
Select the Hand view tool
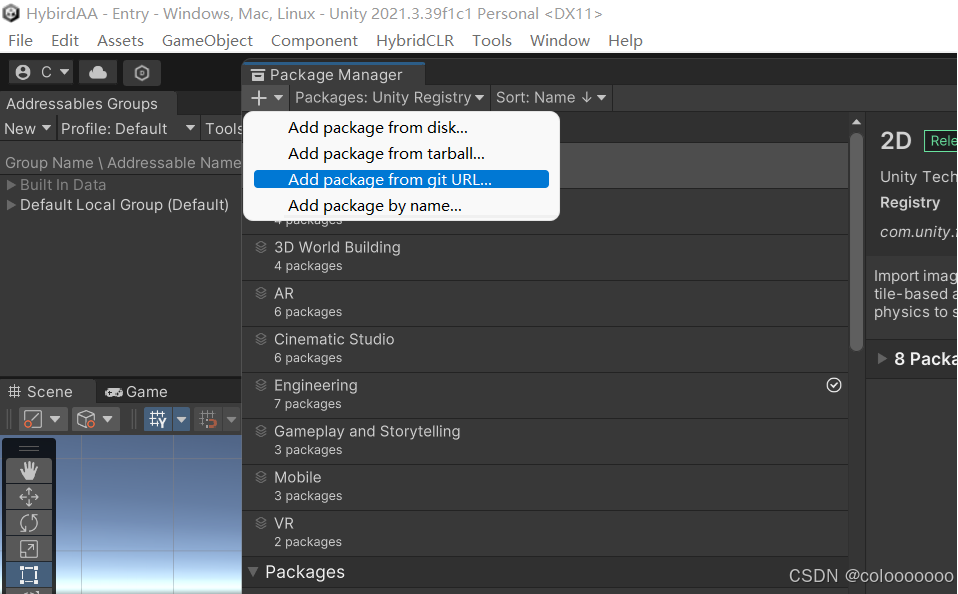pyautogui.click(x=29, y=471)
